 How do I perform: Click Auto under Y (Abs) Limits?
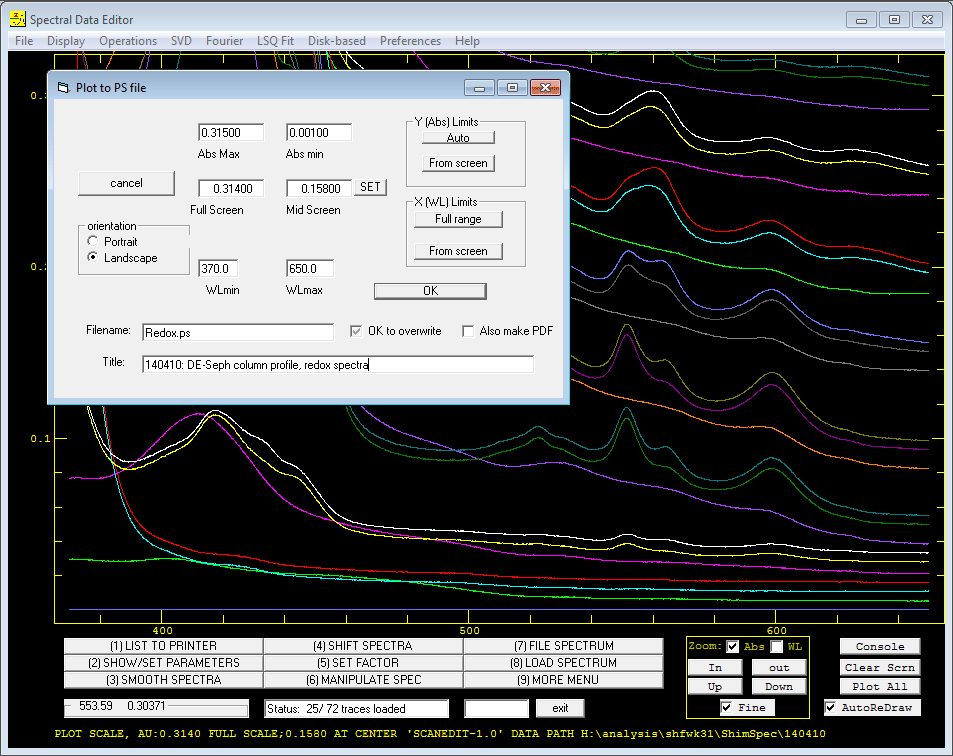click(458, 138)
